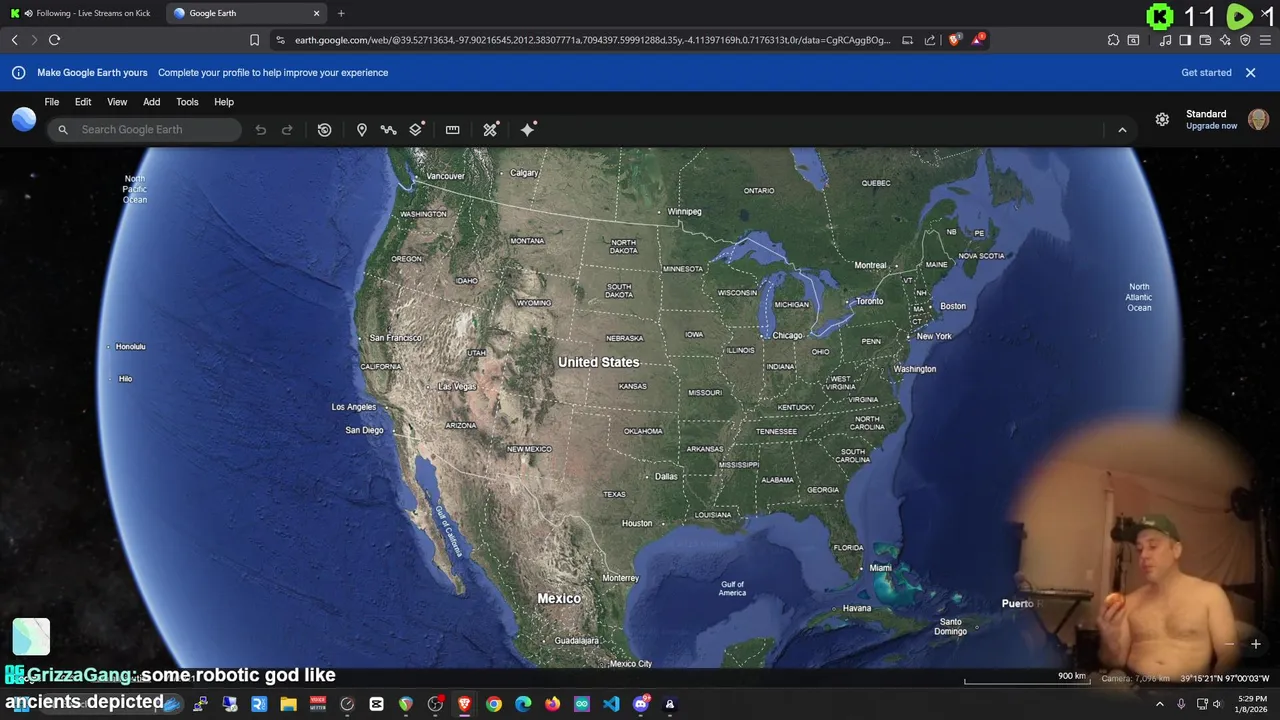Select the Add placemark pin tool

[x=362, y=130]
